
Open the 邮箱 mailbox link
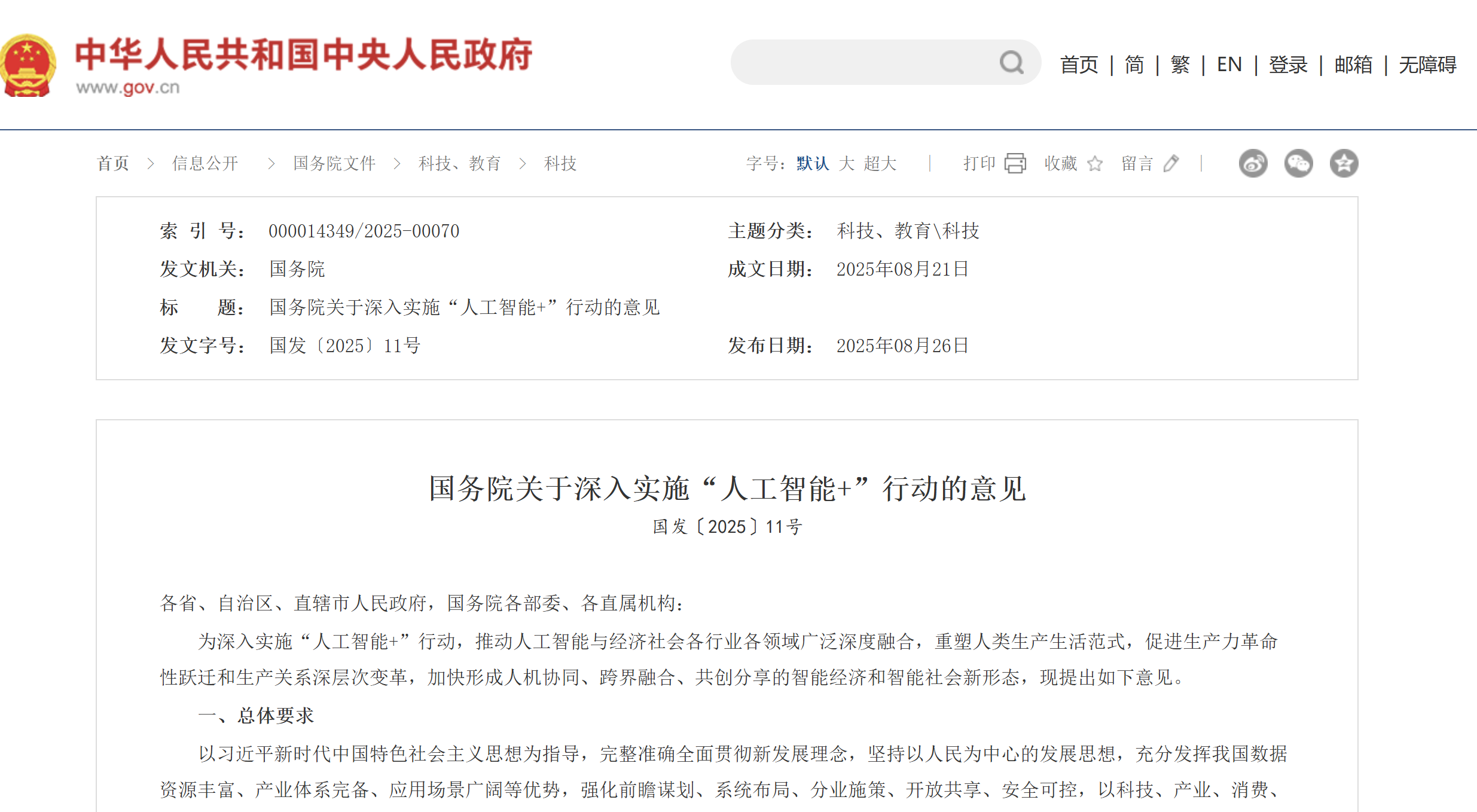1353,65
